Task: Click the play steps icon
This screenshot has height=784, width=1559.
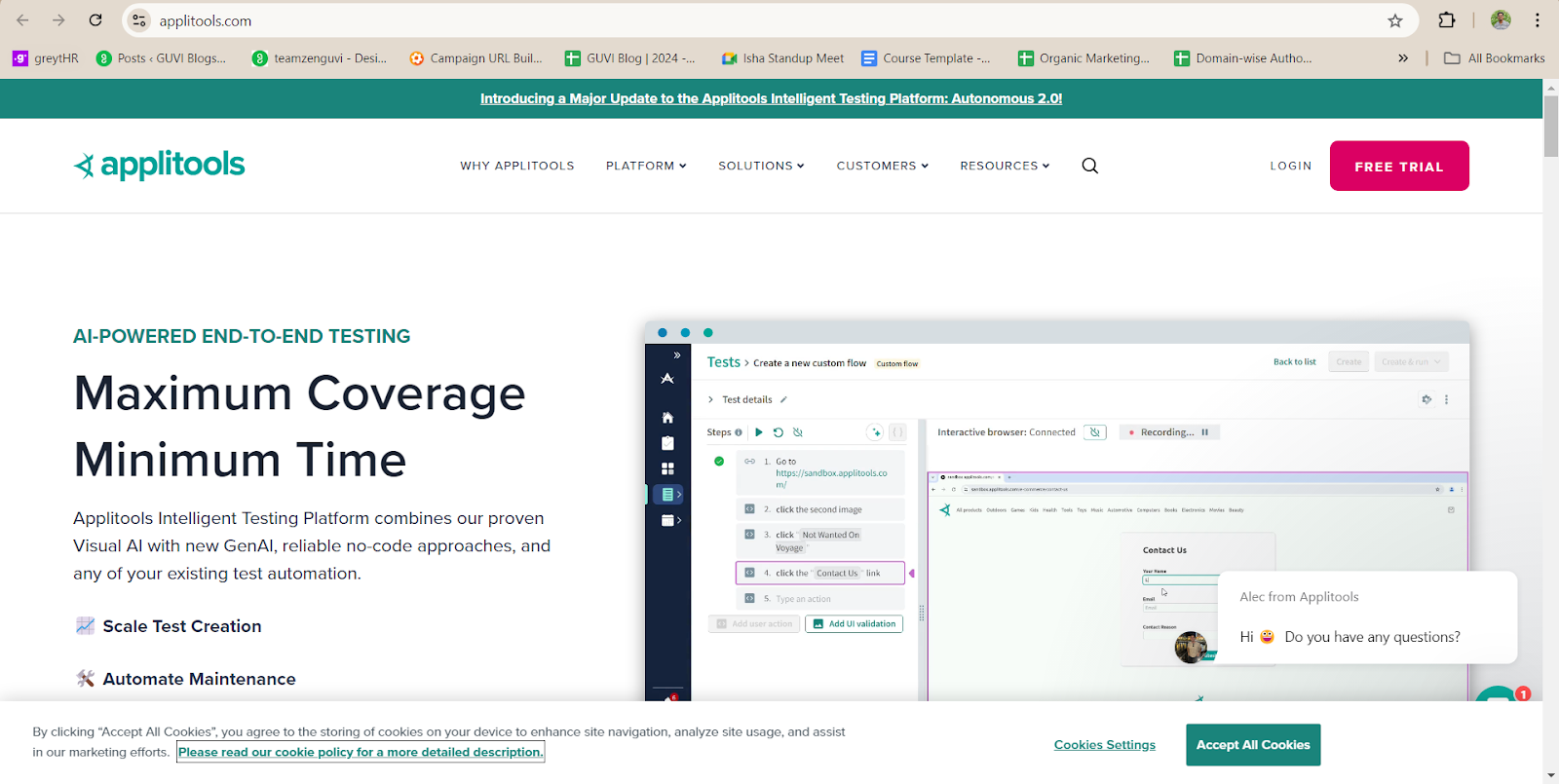Action: [759, 432]
